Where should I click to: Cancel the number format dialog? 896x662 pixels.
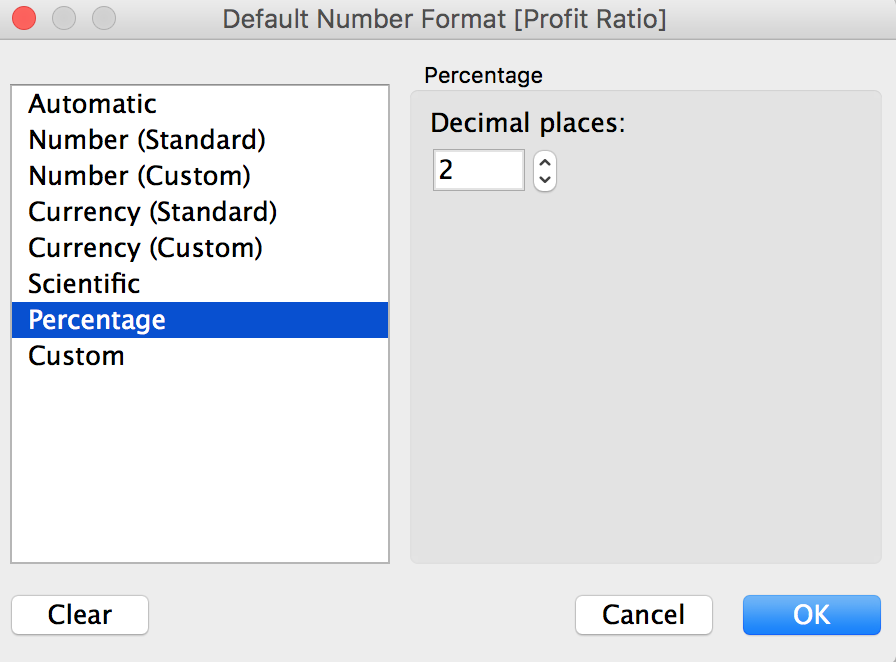pos(643,614)
